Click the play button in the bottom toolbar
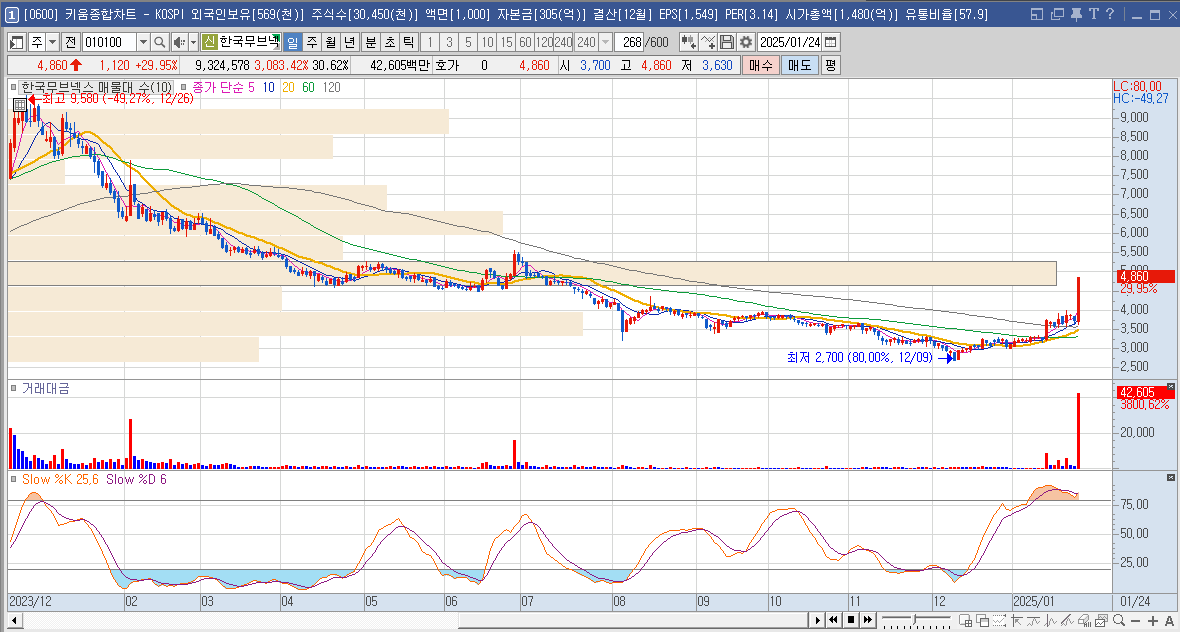 817,620
